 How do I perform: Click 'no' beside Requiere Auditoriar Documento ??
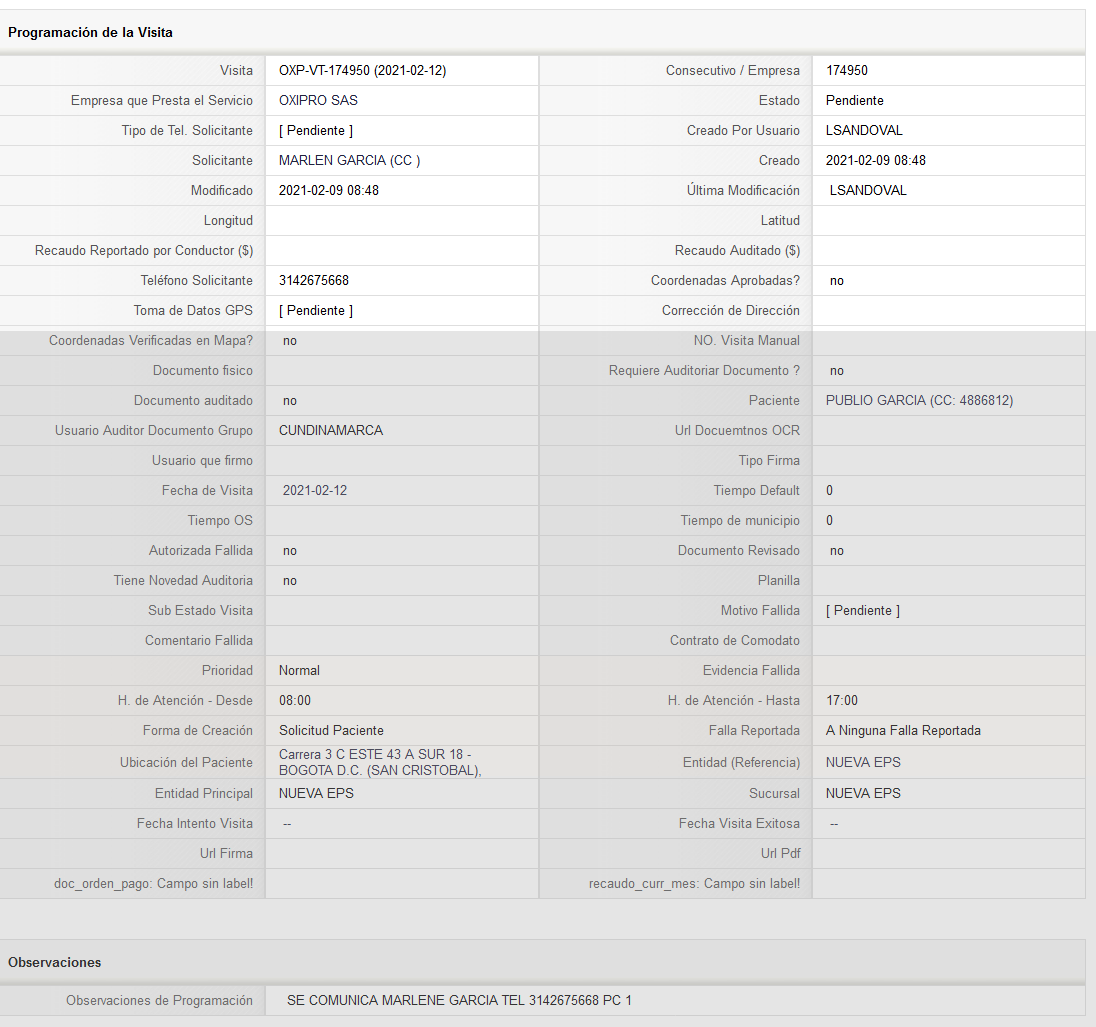click(x=837, y=371)
